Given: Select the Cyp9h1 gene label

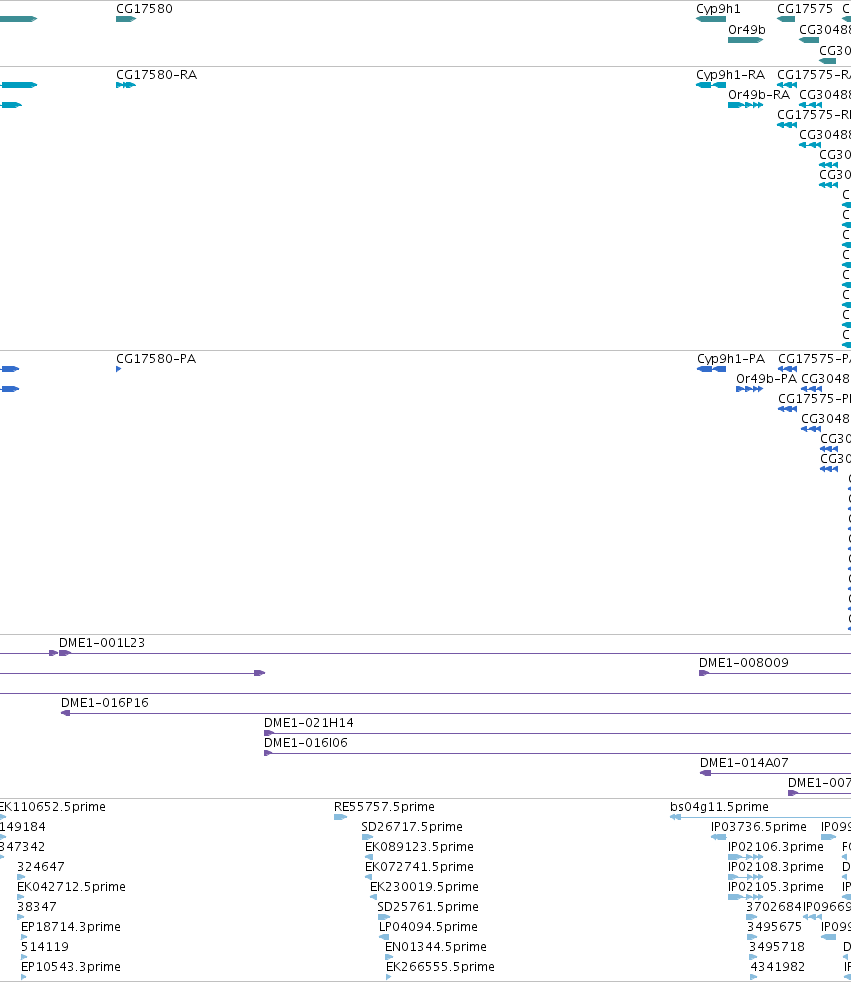Looking at the screenshot, I should tap(718, 9).
